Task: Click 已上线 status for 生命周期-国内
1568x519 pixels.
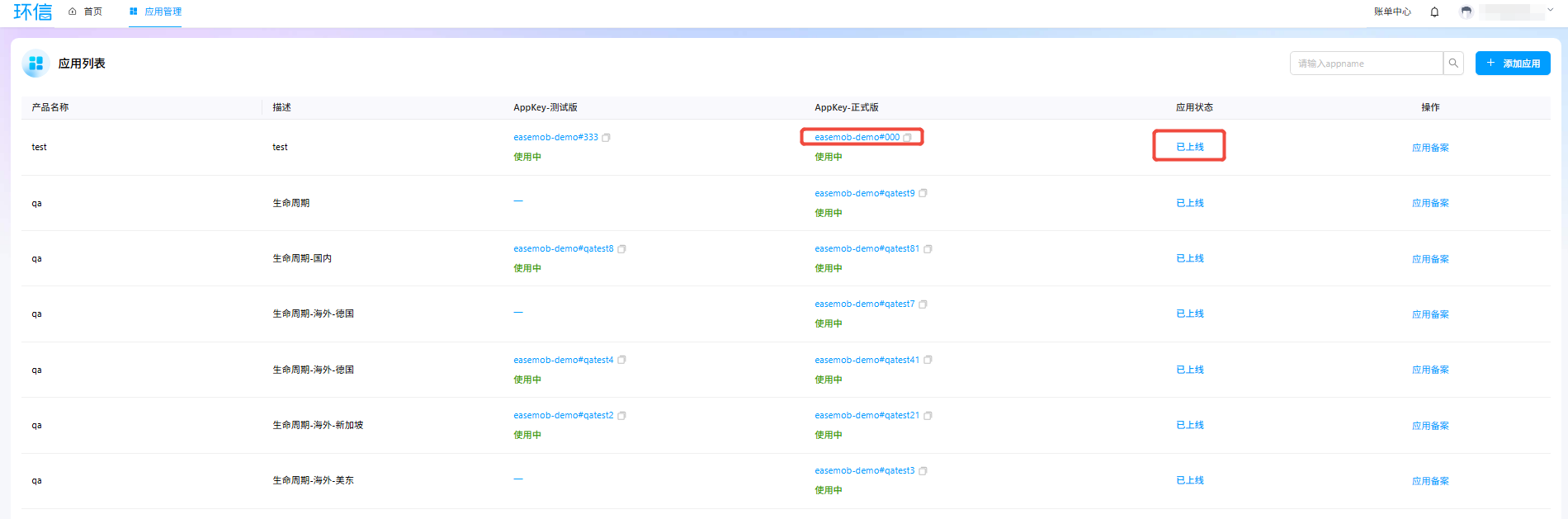Action: pyautogui.click(x=1189, y=258)
